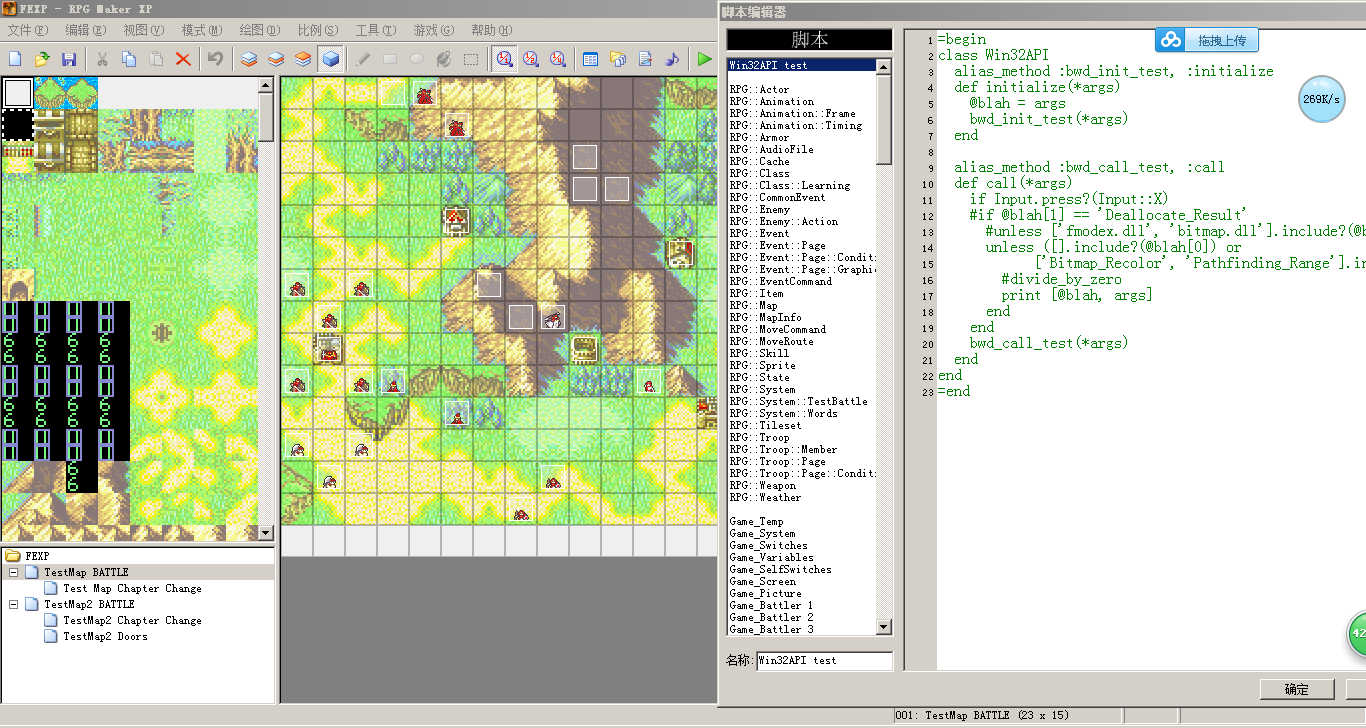Select Game_Temp in the script list
Image resolution: width=1366 pixels, height=728 pixels.
pos(757,522)
